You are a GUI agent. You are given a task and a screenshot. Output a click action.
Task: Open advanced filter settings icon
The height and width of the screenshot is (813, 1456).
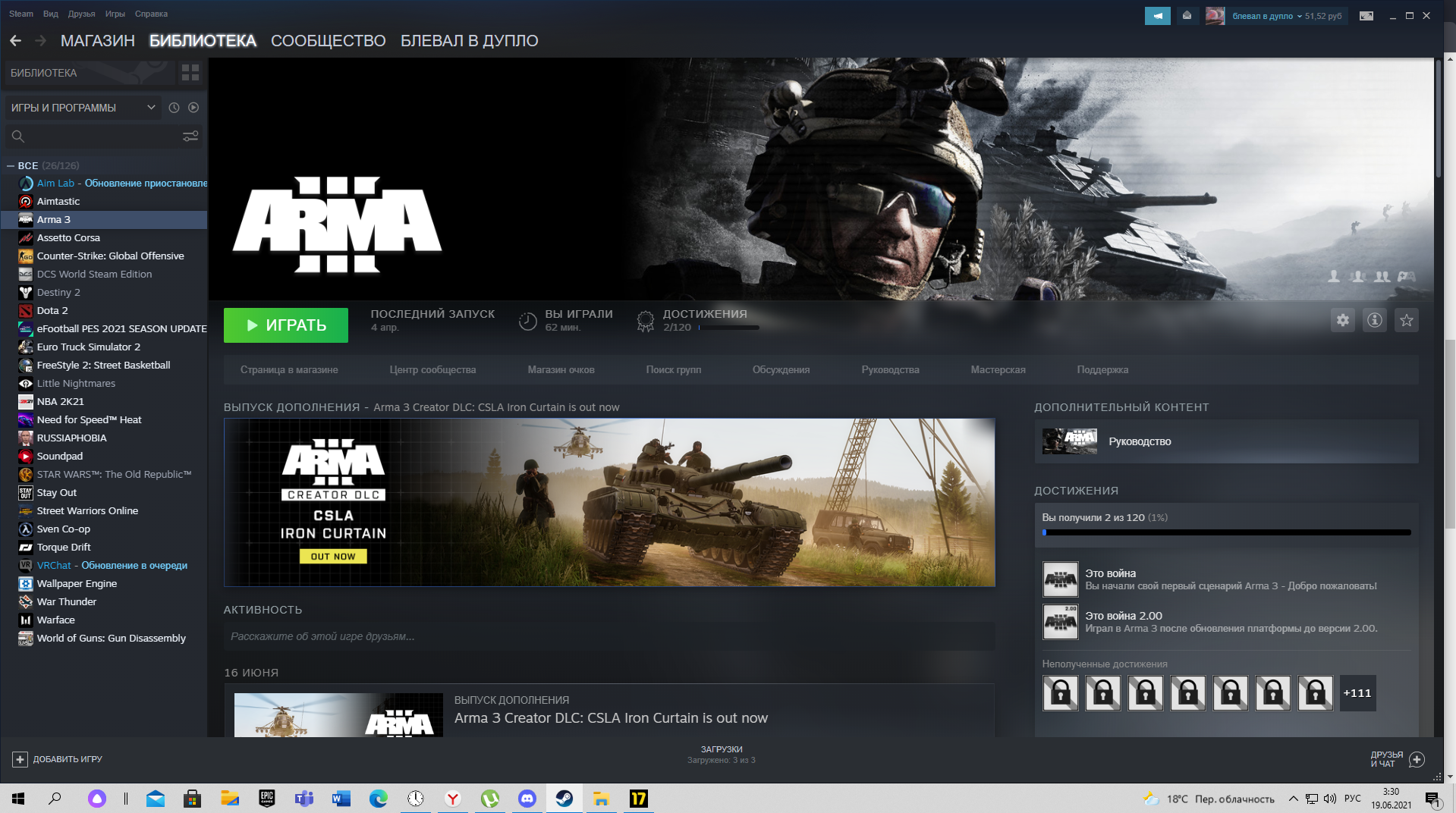pos(190,136)
